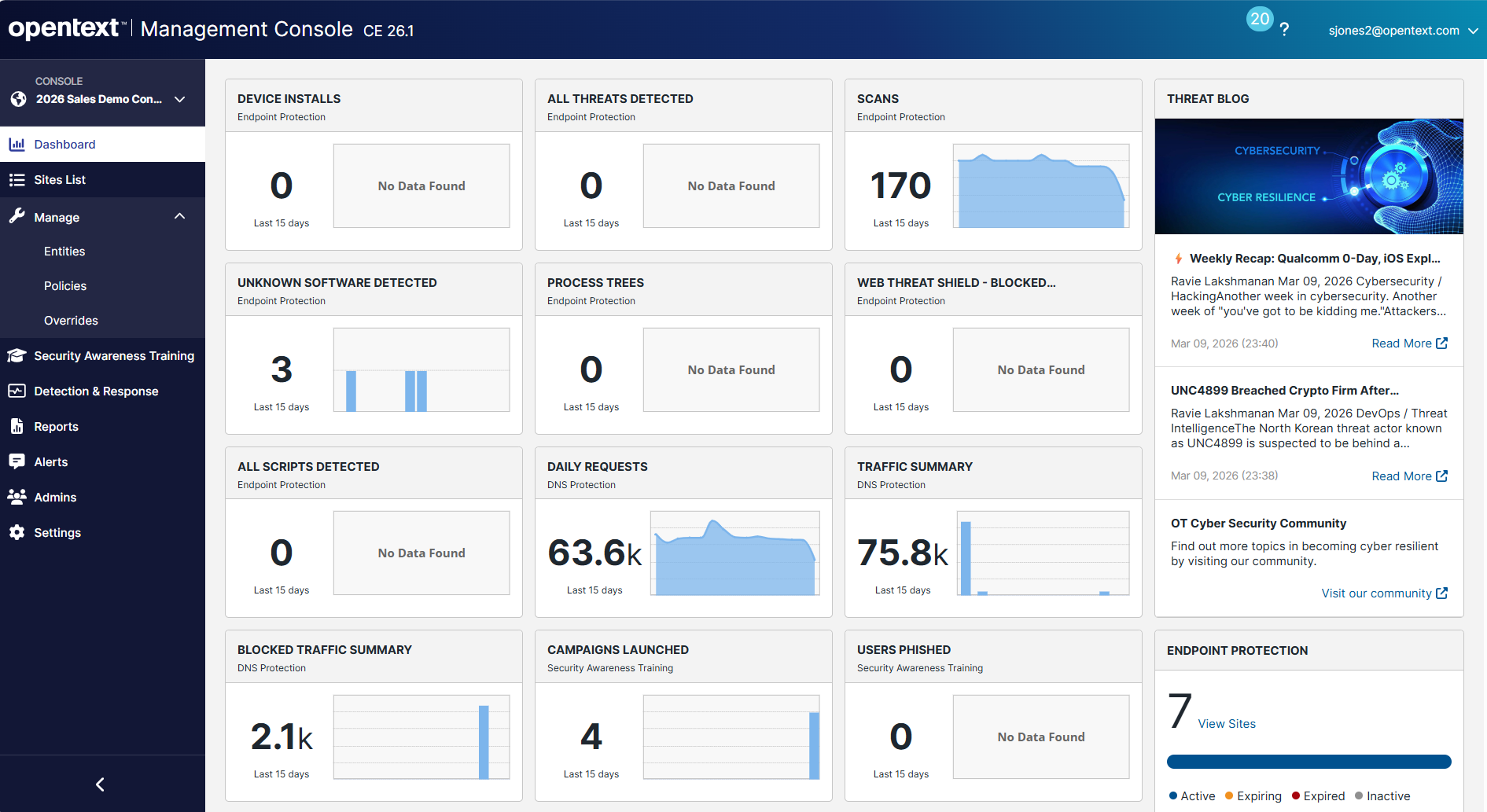Image resolution: width=1487 pixels, height=812 pixels.
Task: Open Reports using the report icon
Action: [17, 426]
